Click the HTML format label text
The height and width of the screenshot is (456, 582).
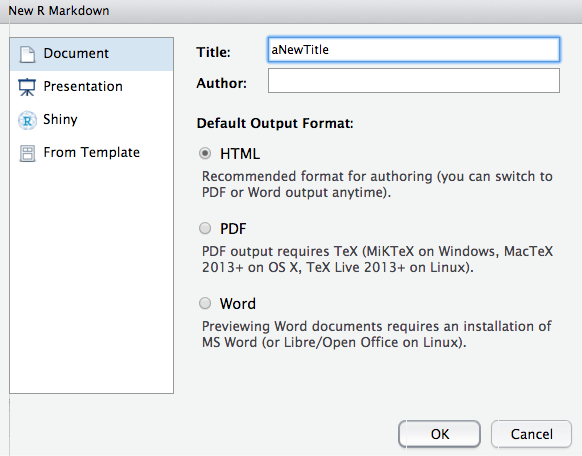[240, 154]
